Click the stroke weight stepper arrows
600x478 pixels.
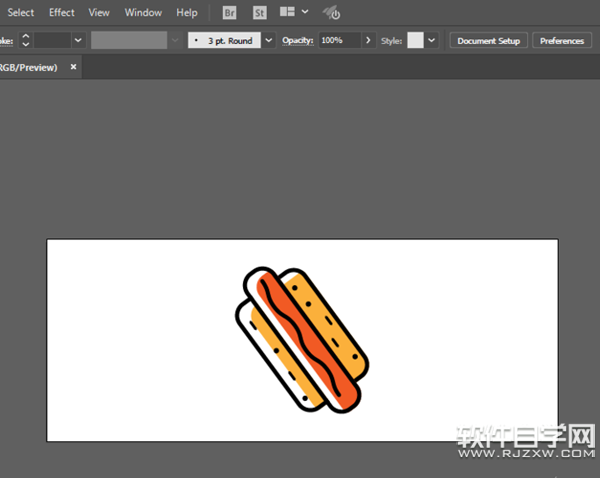pyautogui.click(x=26, y=41)
